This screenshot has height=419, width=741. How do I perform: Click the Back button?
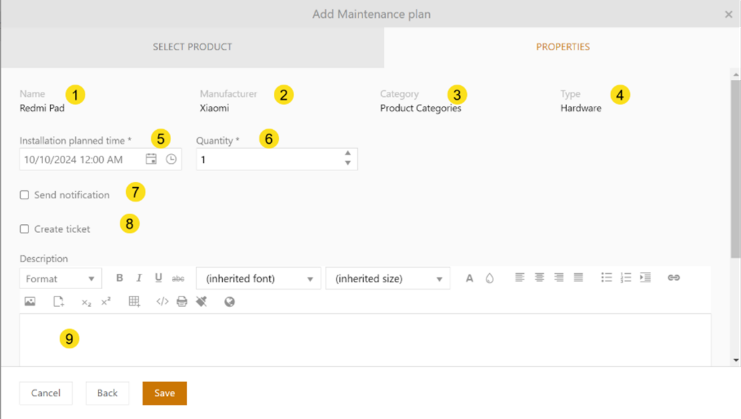click(x=107, y=393)
